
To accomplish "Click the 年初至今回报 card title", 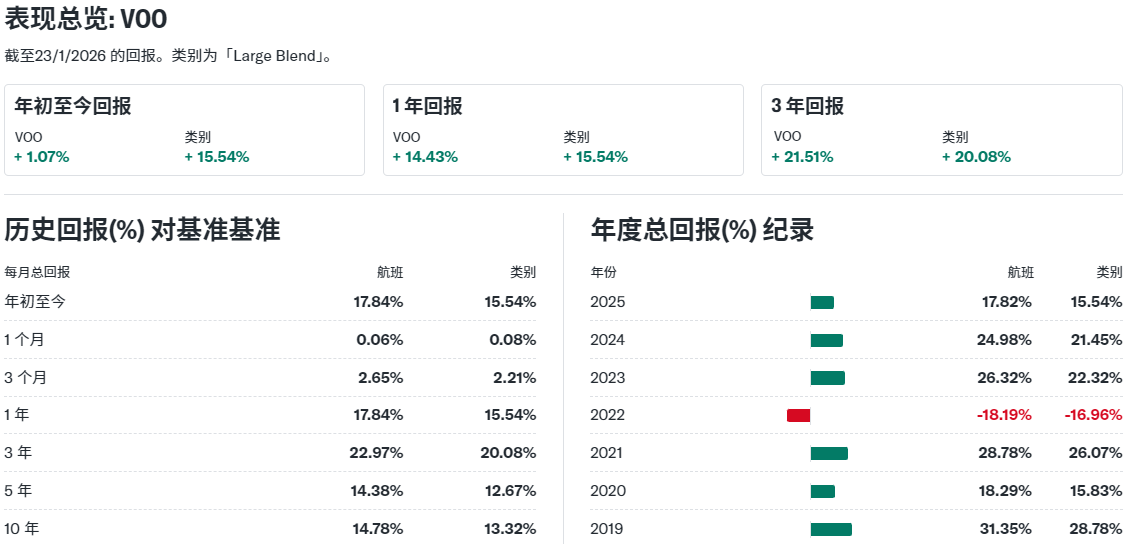I will click(x=73, y=106).
